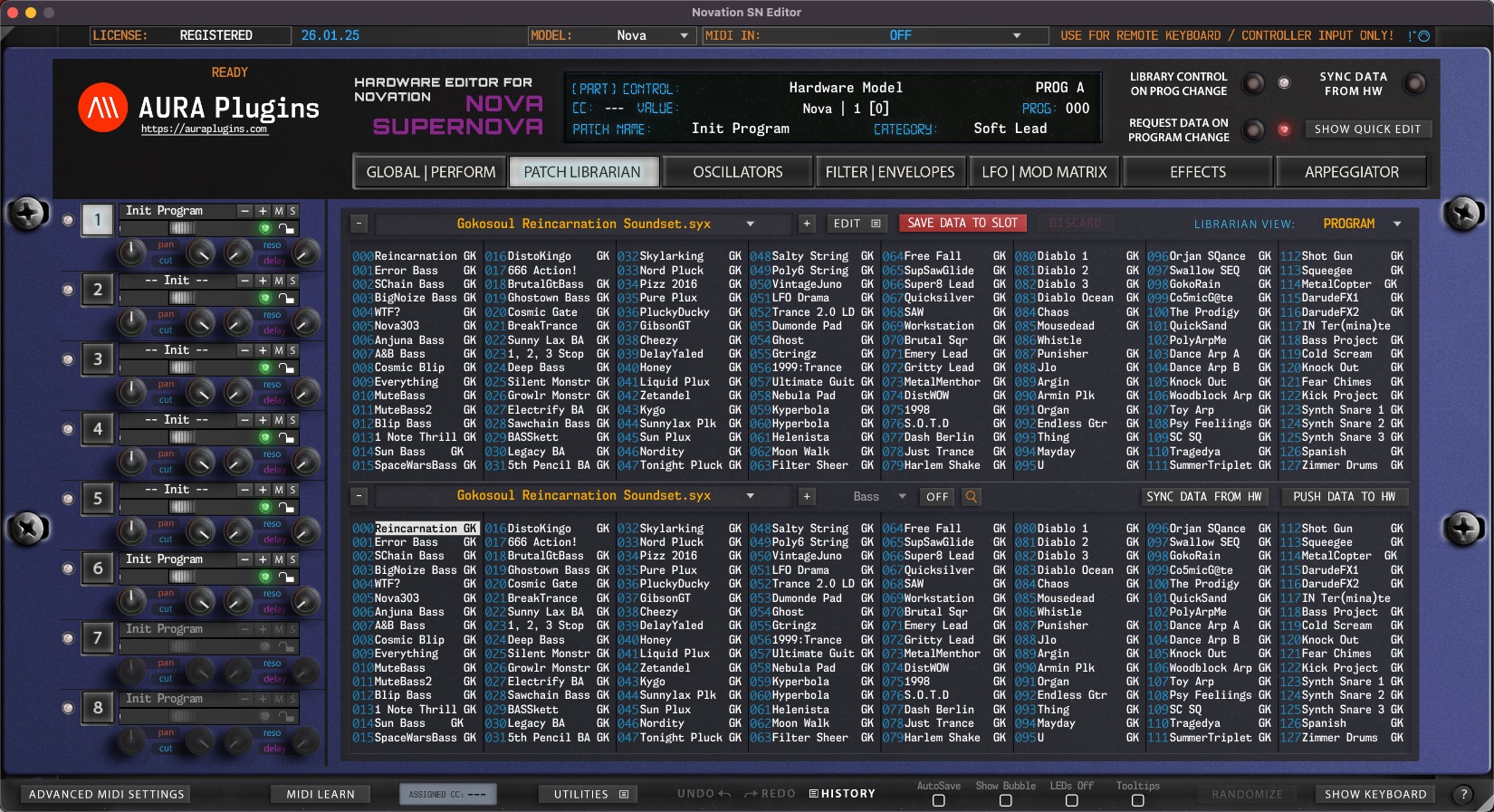Click the SAVE DATA TO SLOT button
Image resolution: width=1494 pixels, height=812 pixels.
click(962, 223)
